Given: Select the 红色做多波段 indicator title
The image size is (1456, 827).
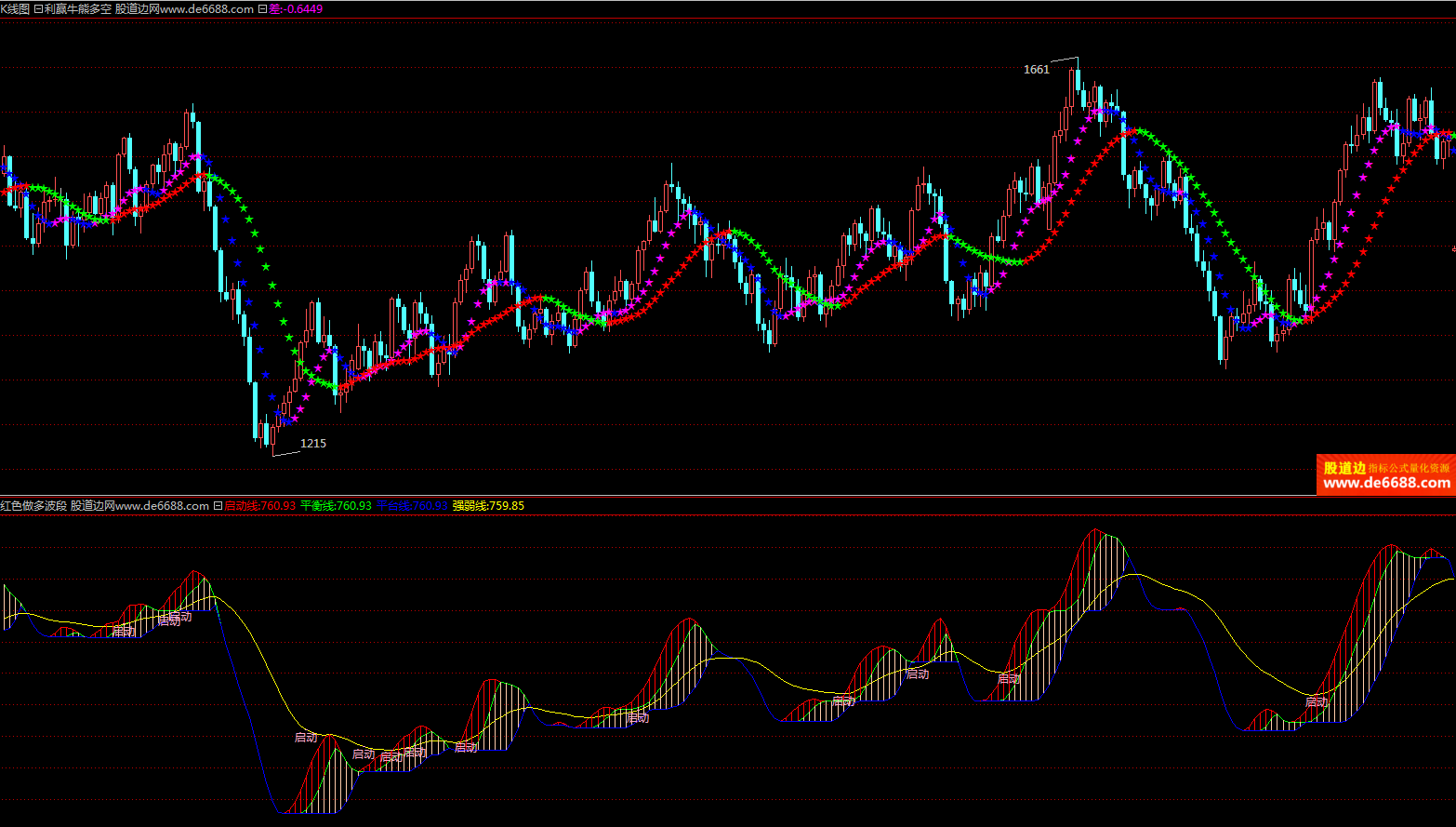Looking at the screenshot, I should point(33,506).
